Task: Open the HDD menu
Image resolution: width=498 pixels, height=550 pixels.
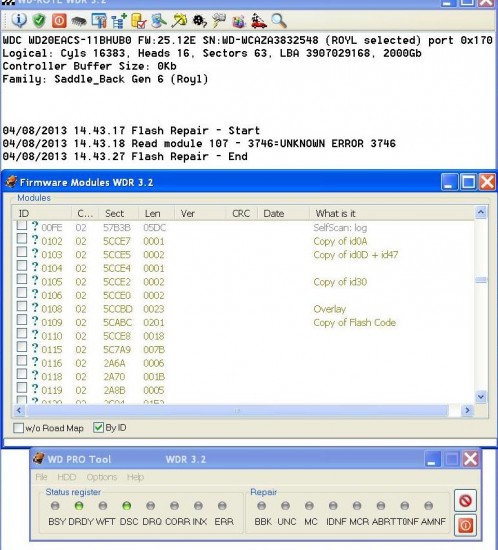Action: pos(66,477)
